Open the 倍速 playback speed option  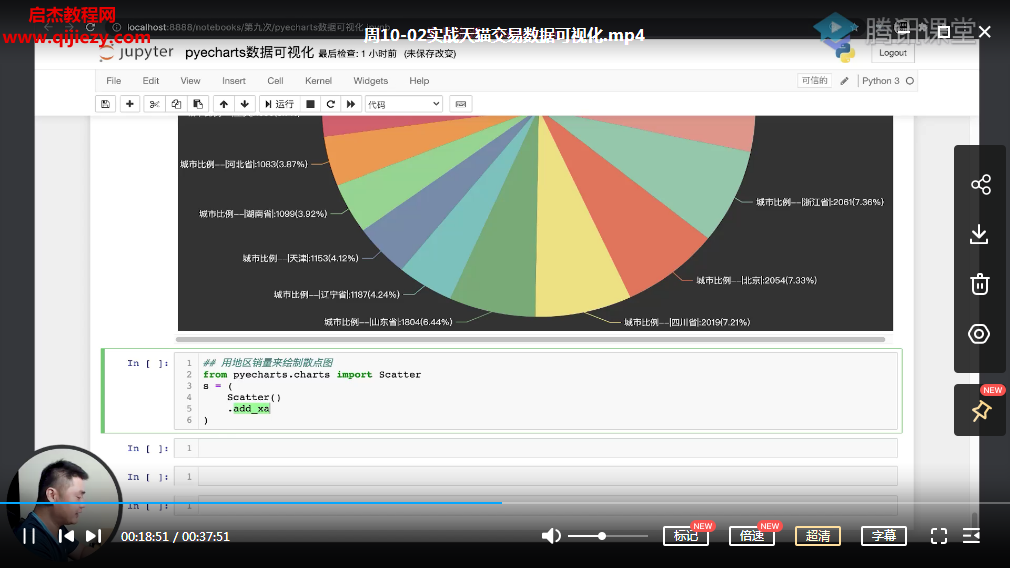pos(752,536)
